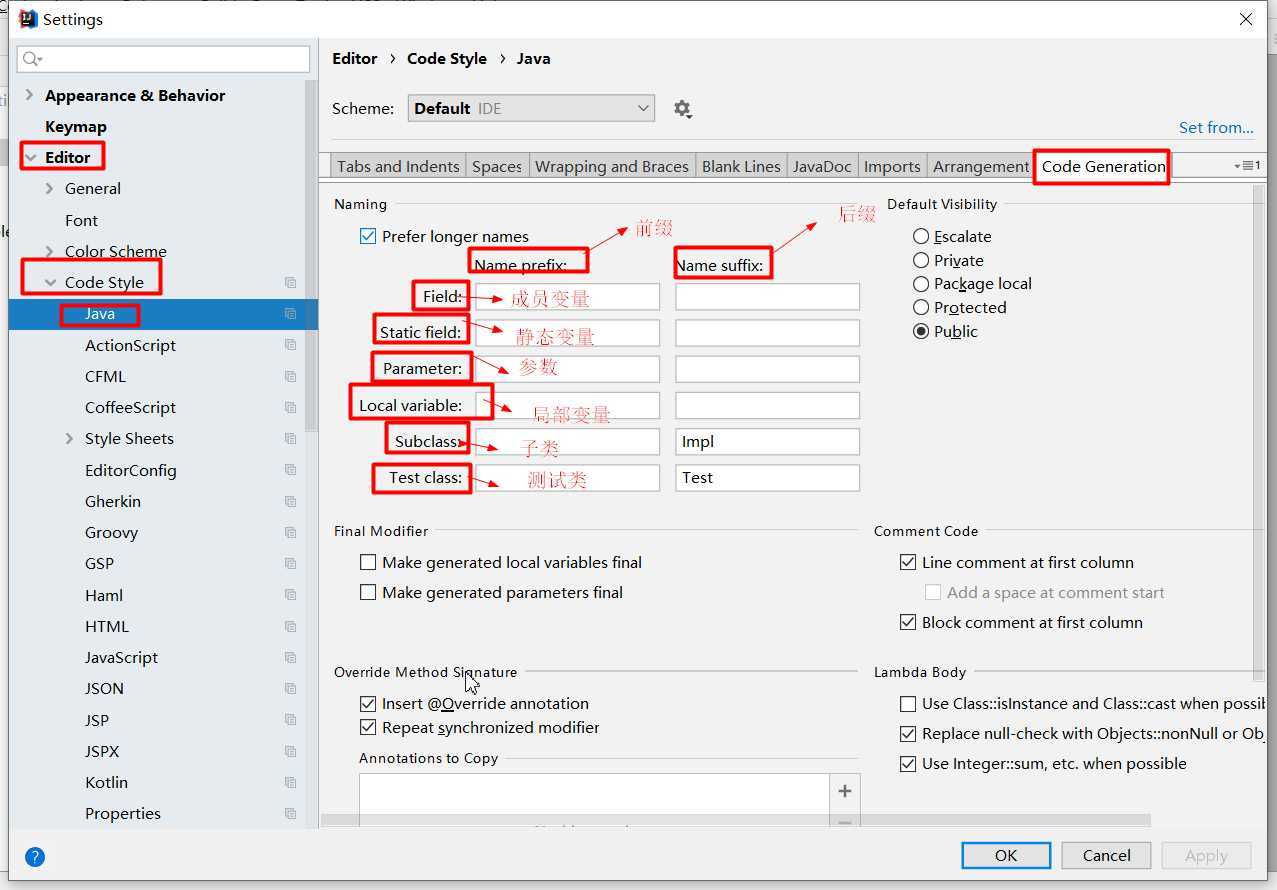Click the copy icon on the Properties row

click(x=290, y=814)
